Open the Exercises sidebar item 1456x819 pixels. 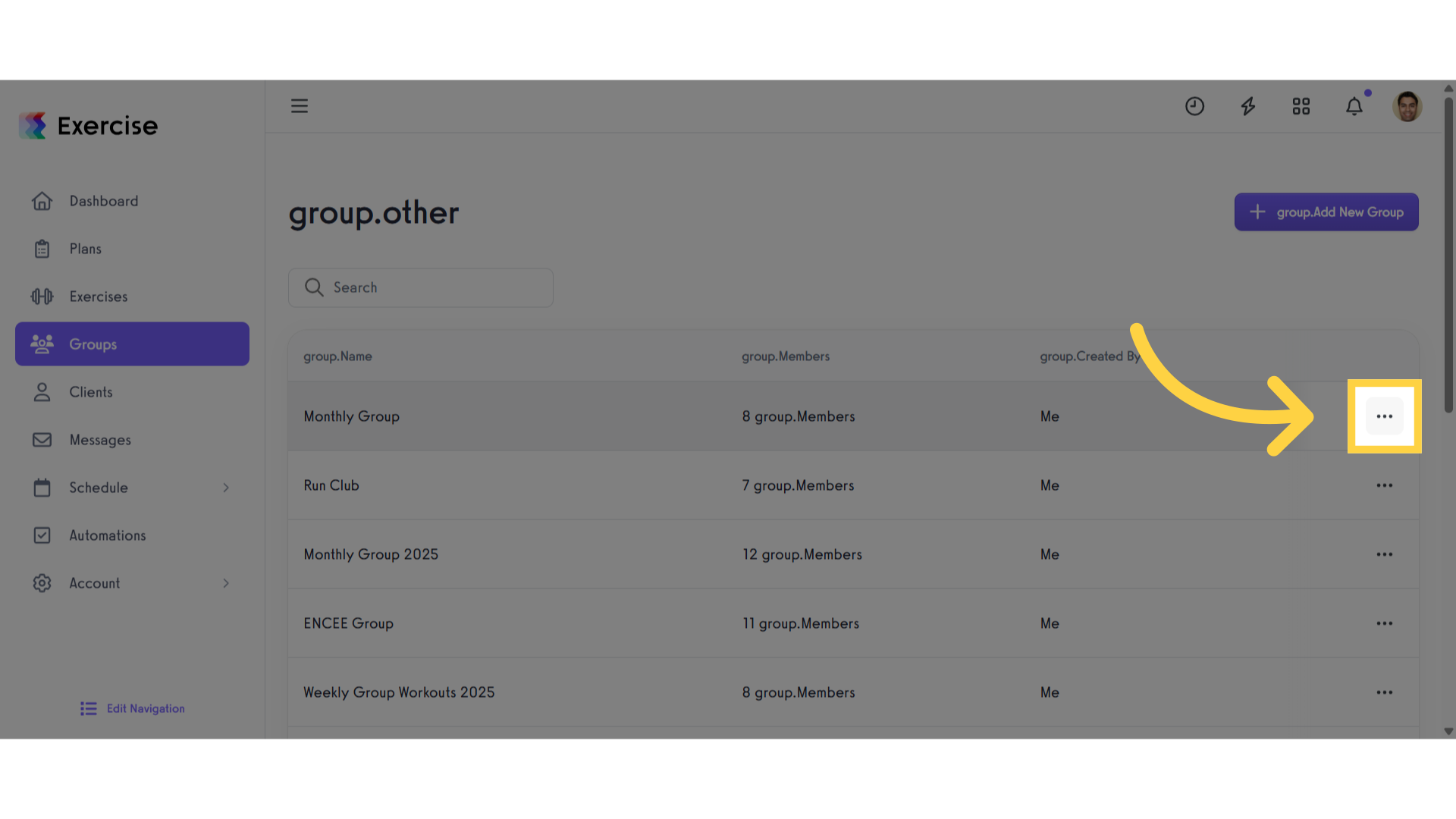[99, 297]
